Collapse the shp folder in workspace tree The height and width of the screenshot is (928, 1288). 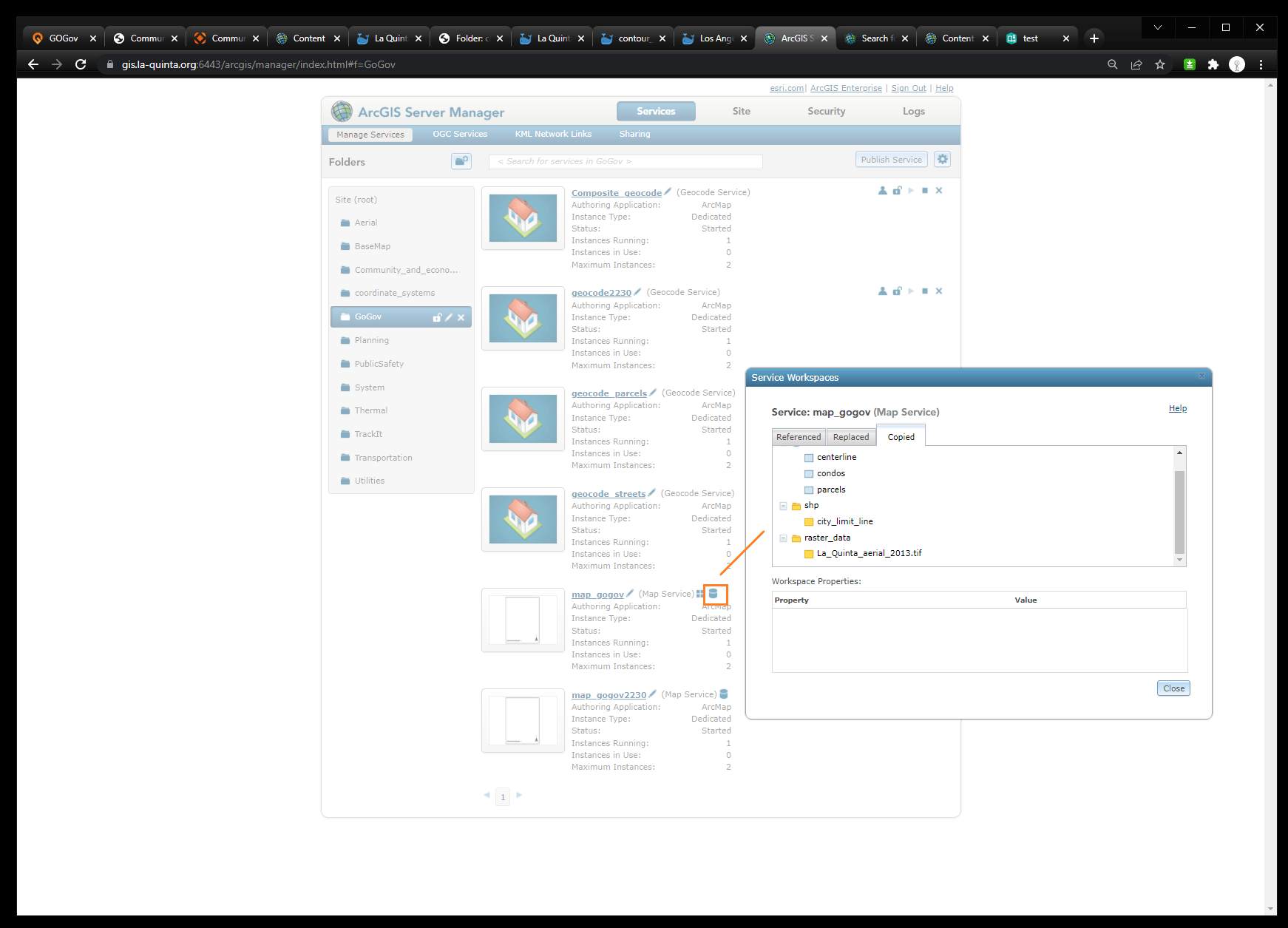point(783,506)
